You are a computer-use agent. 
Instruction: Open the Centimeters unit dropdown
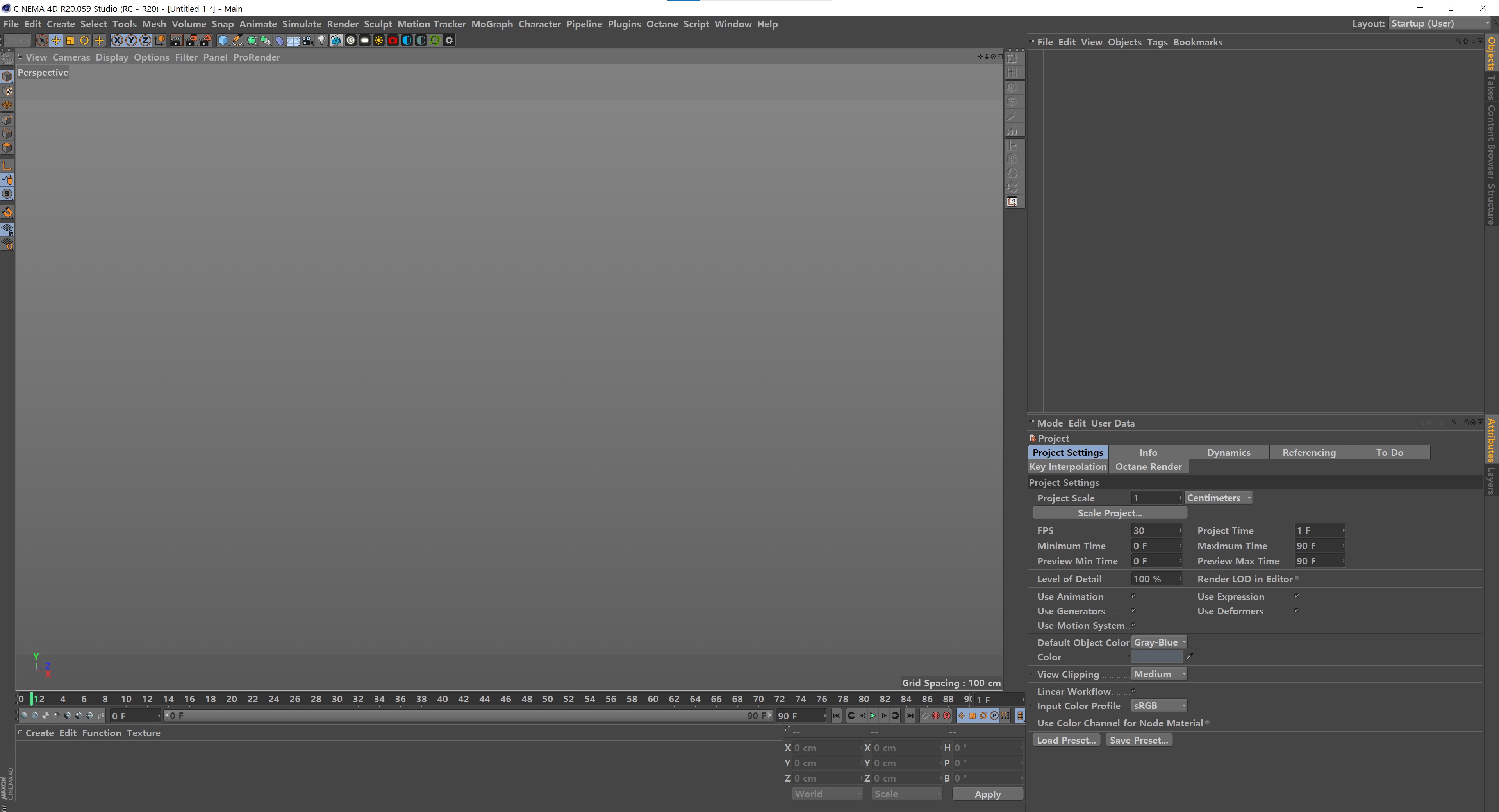click(1219, 498)
